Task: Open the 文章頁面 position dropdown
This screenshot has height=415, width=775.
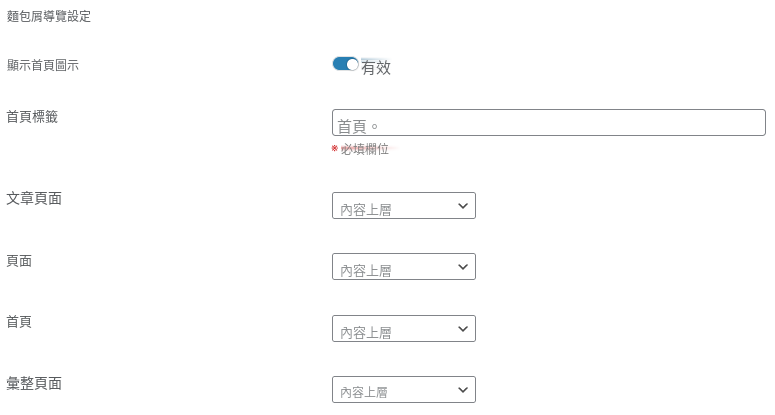Action: click(404, 206)
